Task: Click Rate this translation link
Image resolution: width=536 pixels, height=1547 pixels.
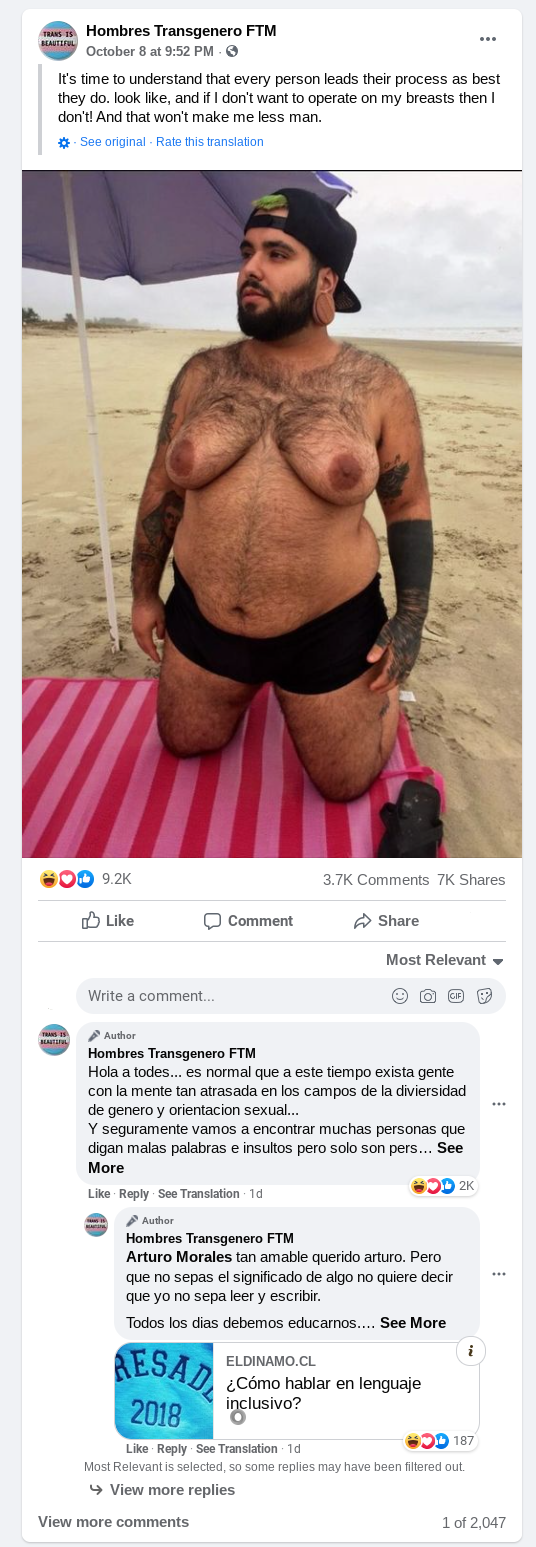Action: point(210,142)
